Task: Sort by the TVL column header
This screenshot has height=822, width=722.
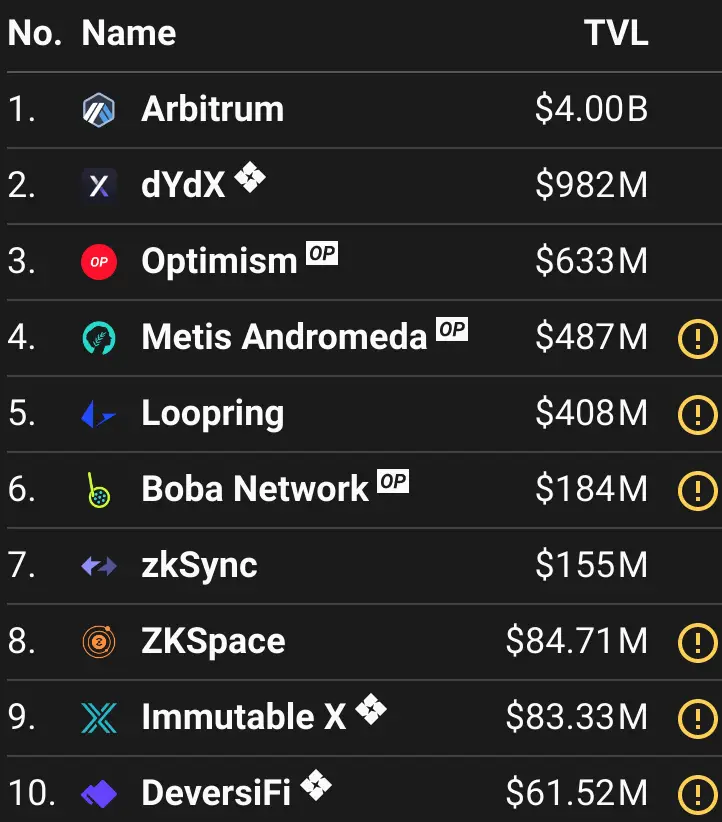Action: (616, 33)
